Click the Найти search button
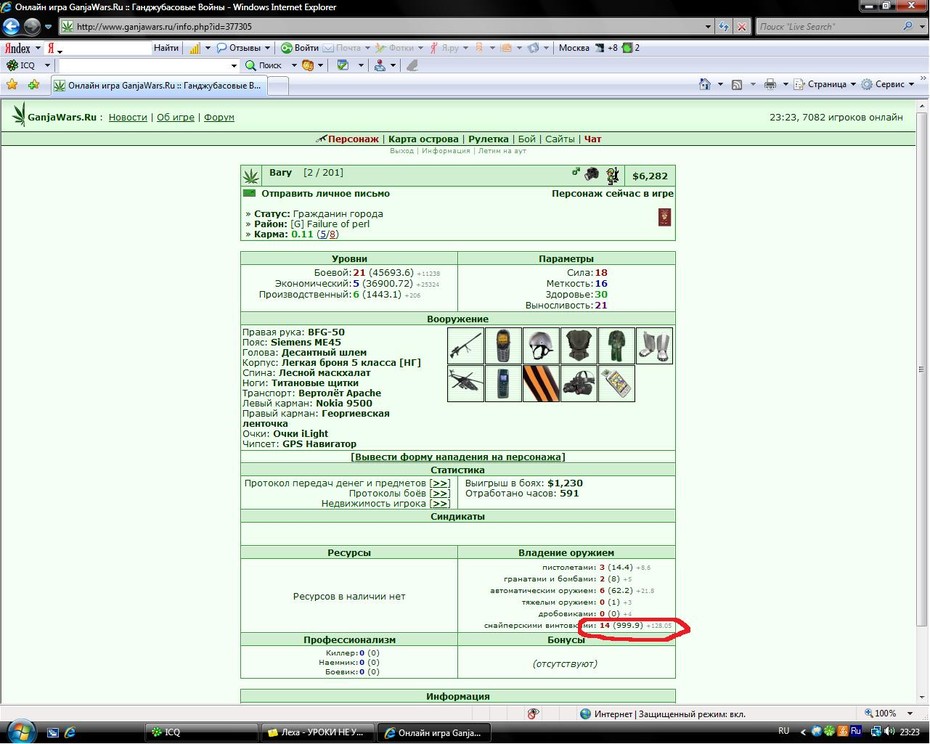Image resolution: width=930 pixels, height=744 pixels. tap(166, 48)
